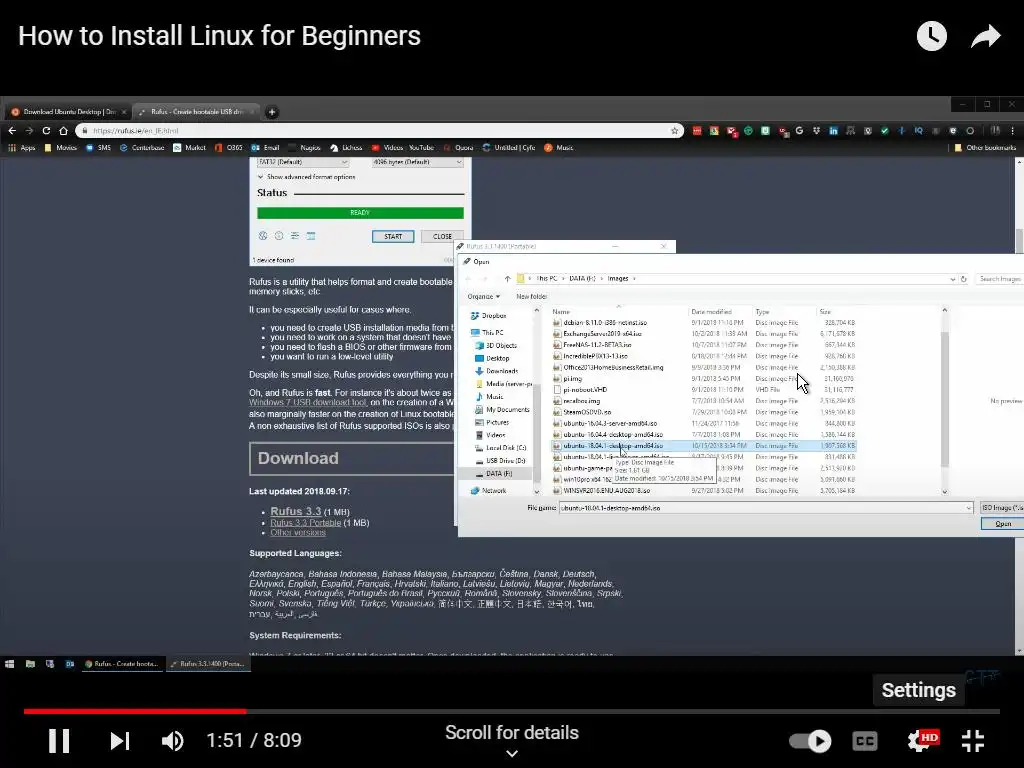Switch to Download Ubuntu Desktop browser tab
Image resolution: width=1024 pixels, height=768 pixels.
coord(68,112)
